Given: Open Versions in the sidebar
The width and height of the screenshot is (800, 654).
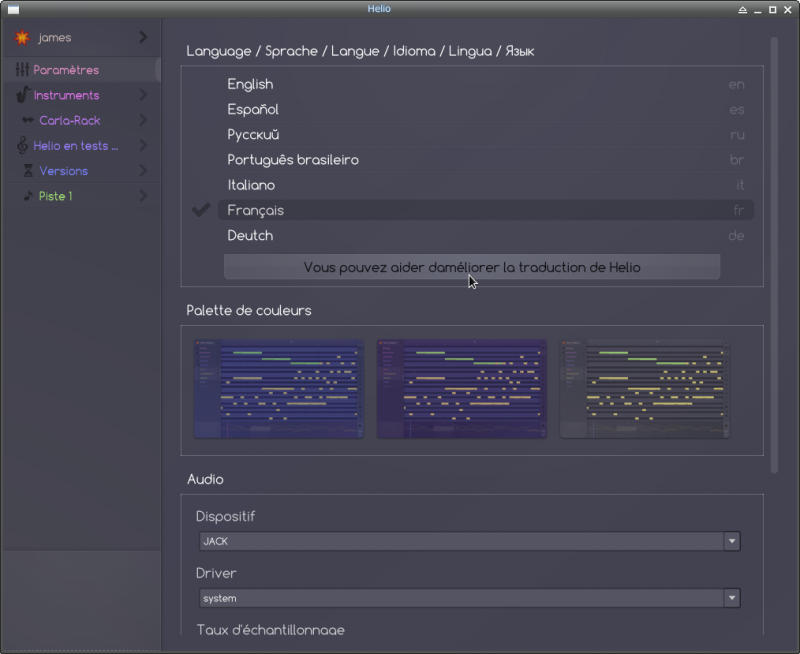Looking at the screenshot, I should [x=63, y=171].
